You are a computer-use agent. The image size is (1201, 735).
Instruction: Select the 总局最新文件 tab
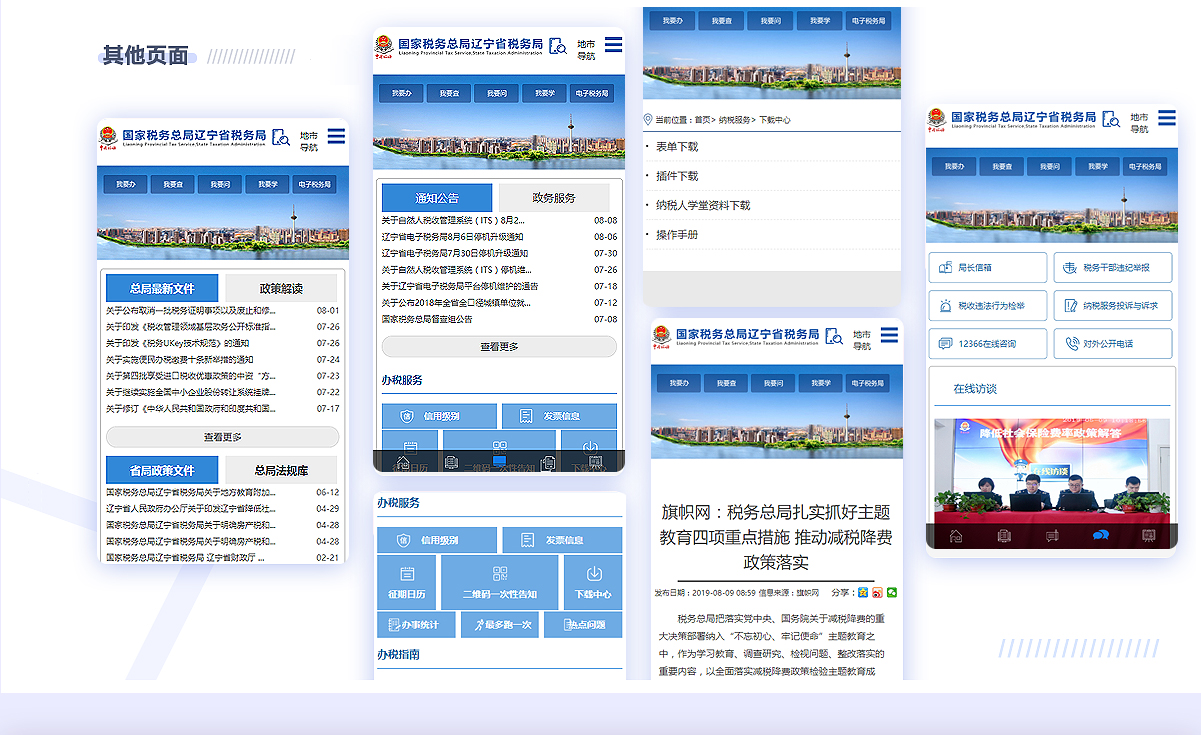coord(162,288)
